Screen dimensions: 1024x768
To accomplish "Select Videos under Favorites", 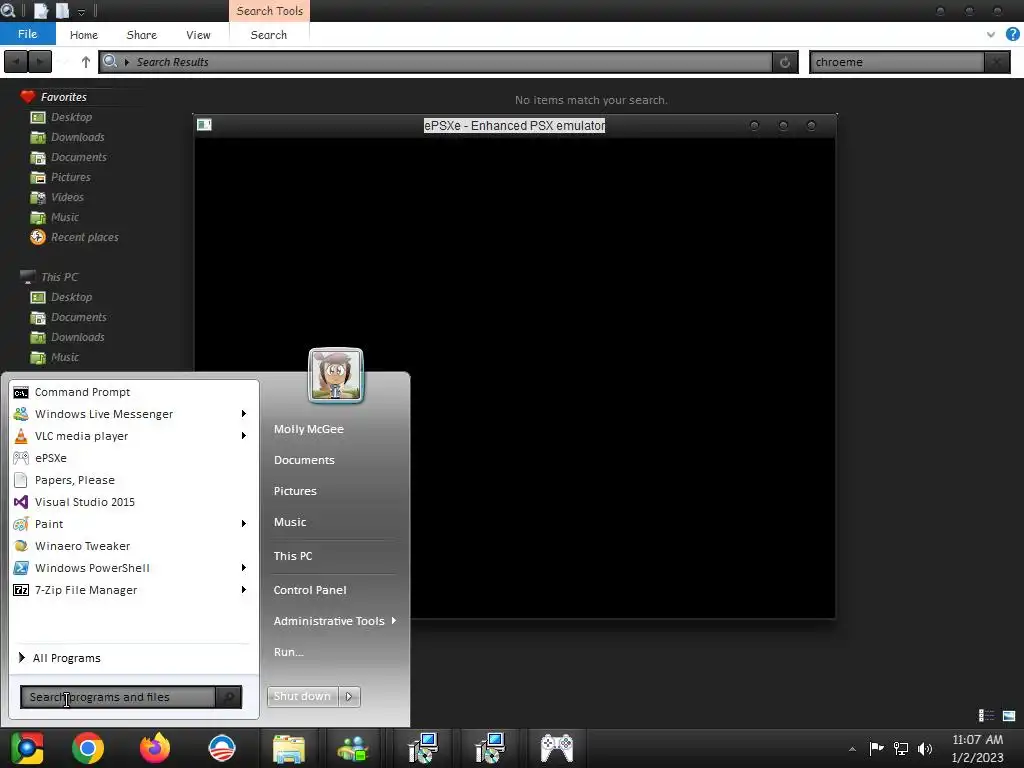I will pyautogui.click(x=57, y=197).
